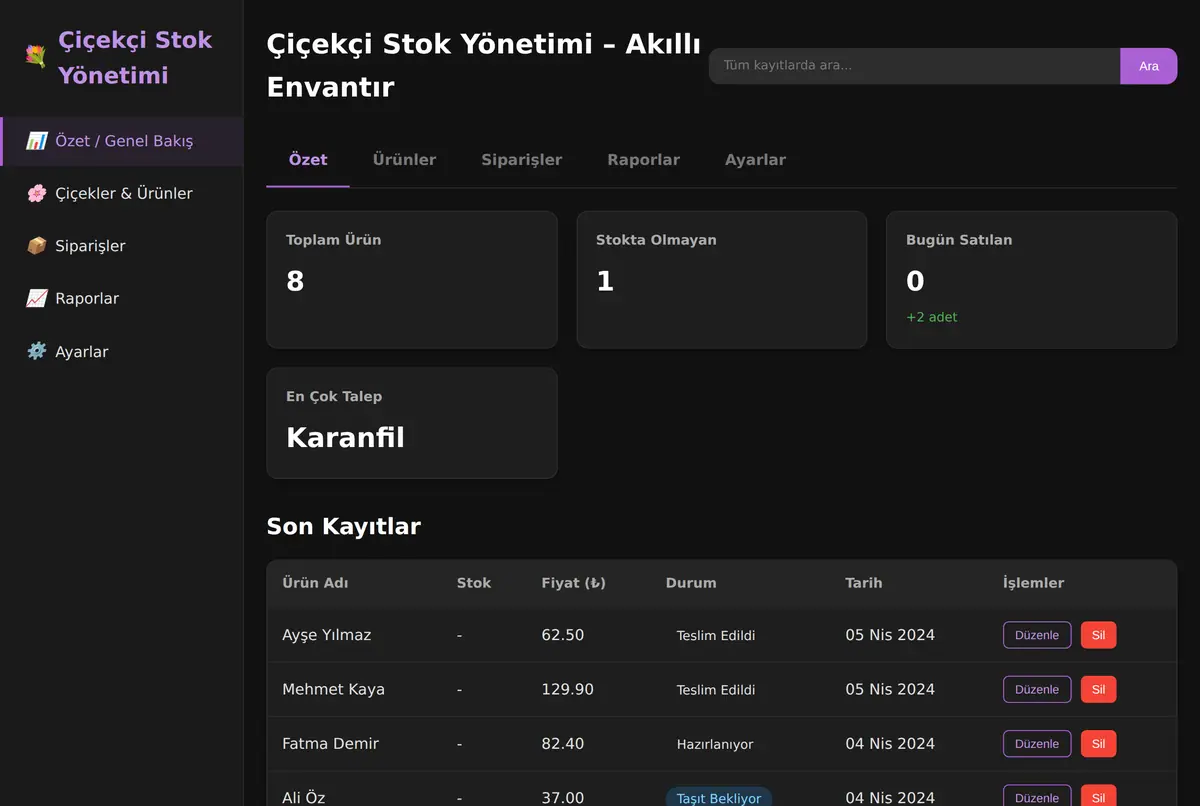This screenshot has height=806, width=1200.
Task: Go to Çiçekler & Ürünler sidebar item
Action: click(x=121, y=194)
